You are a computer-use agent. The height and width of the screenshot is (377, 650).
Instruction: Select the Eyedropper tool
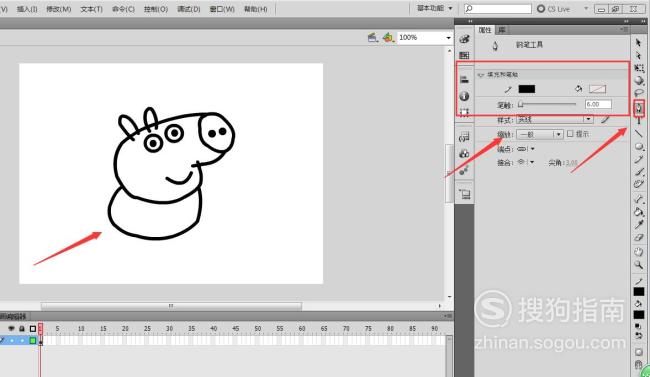pos(639,225)
